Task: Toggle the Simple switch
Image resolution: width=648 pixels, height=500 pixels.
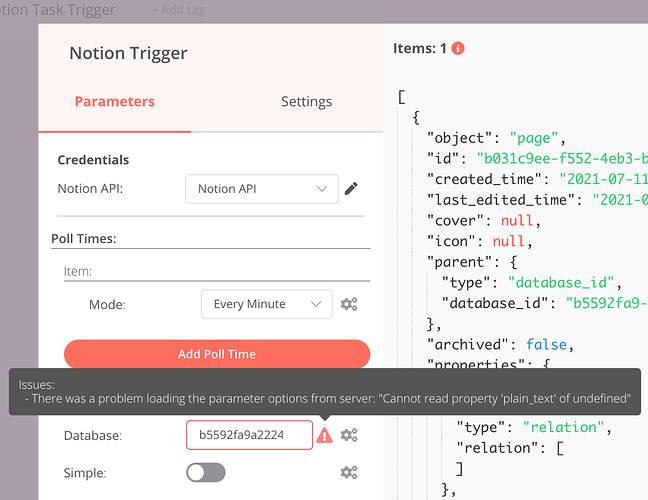Action: pos(206,472)
